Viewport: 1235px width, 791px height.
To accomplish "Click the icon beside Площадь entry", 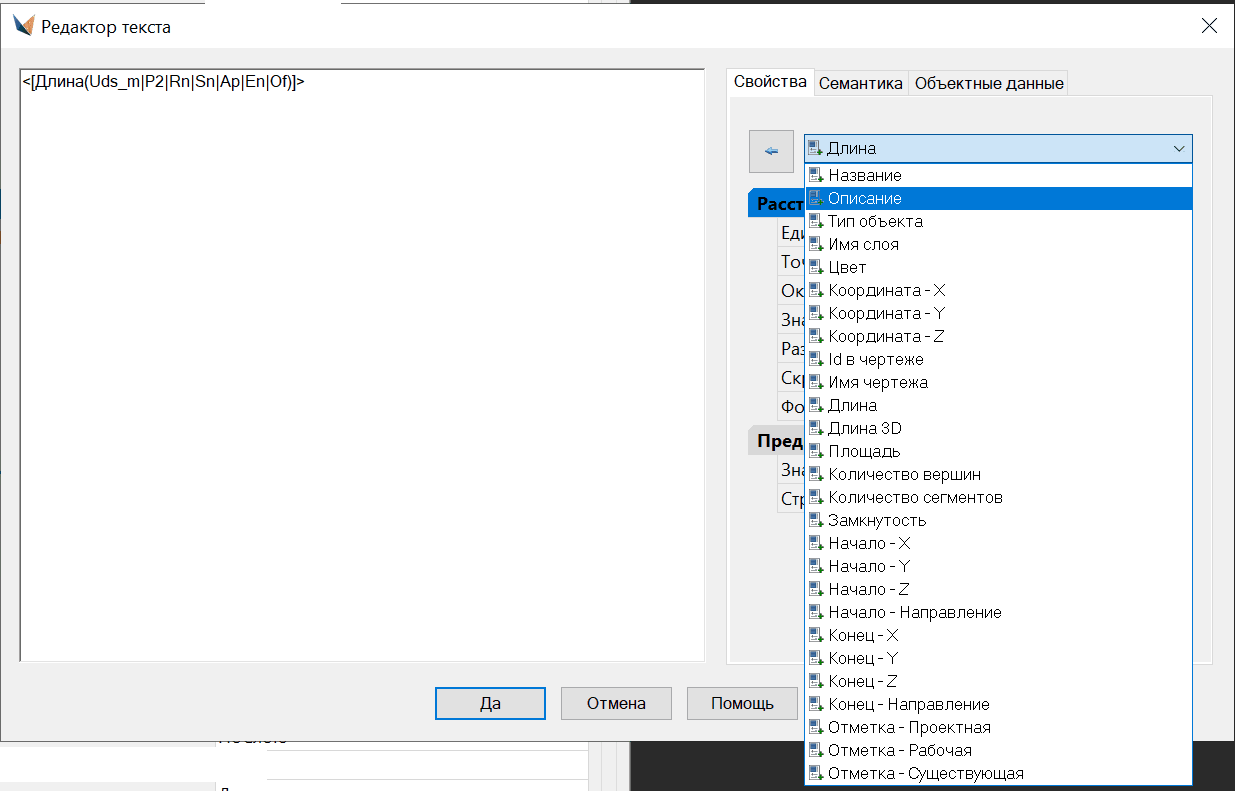I will coord(816,451).
